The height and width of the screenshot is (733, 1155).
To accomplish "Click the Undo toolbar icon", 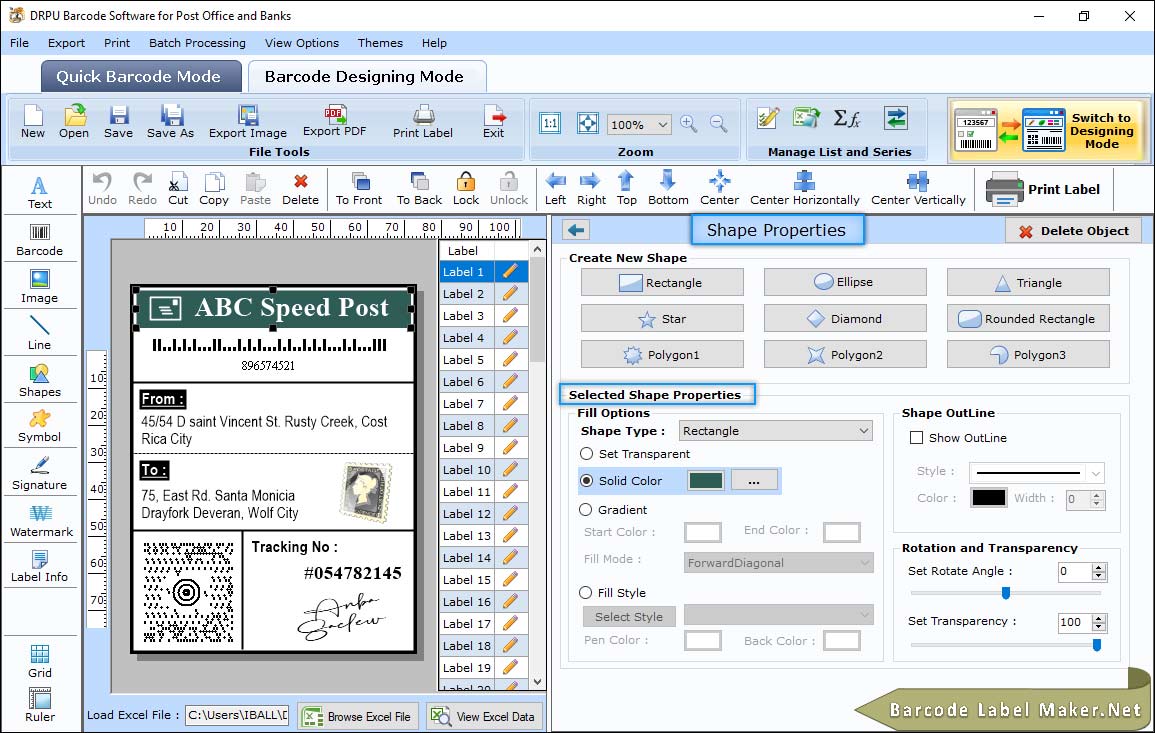I will coord(102,189).
